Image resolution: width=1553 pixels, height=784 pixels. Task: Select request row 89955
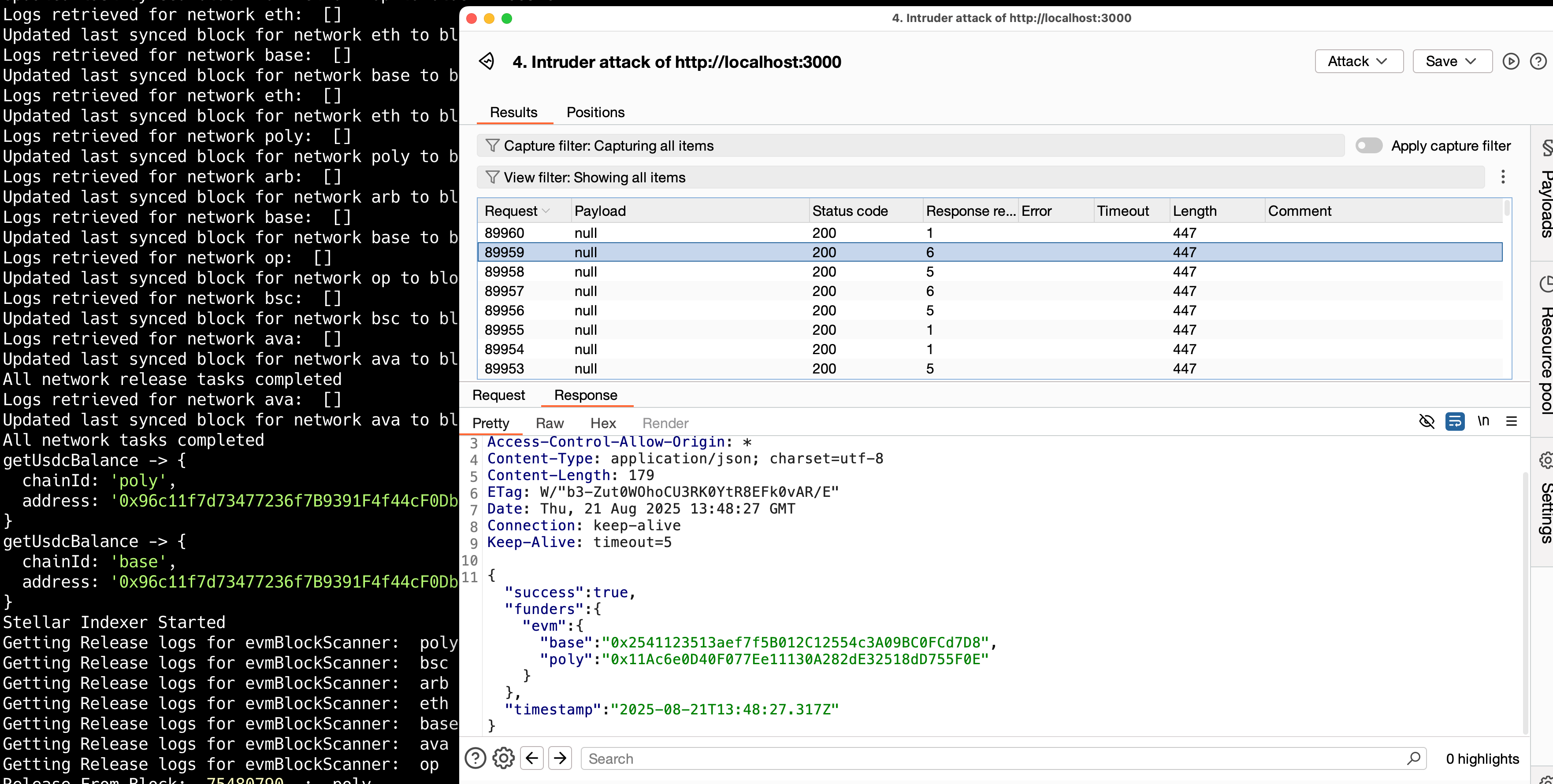click(990, 329)
